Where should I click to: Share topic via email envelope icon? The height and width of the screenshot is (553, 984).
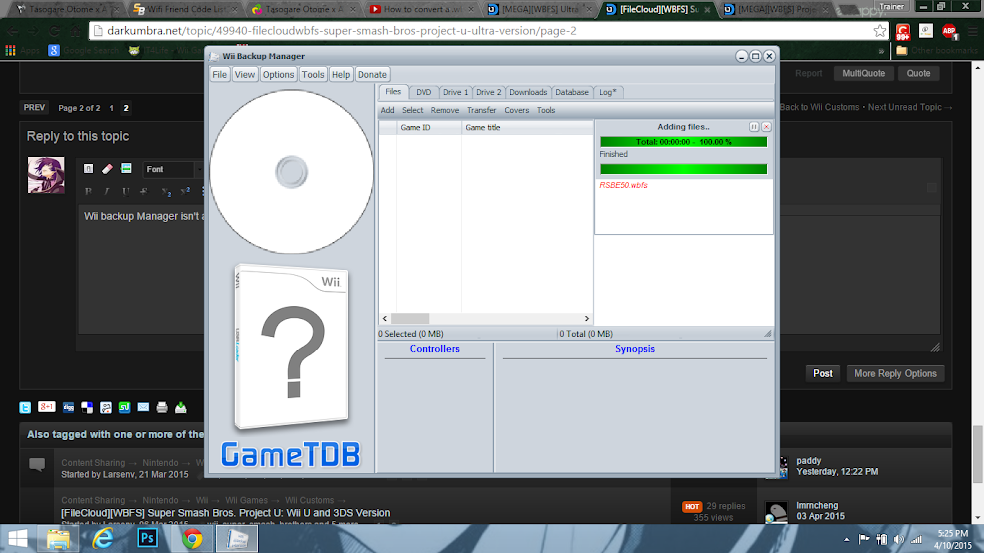click(x=143, y=407)
